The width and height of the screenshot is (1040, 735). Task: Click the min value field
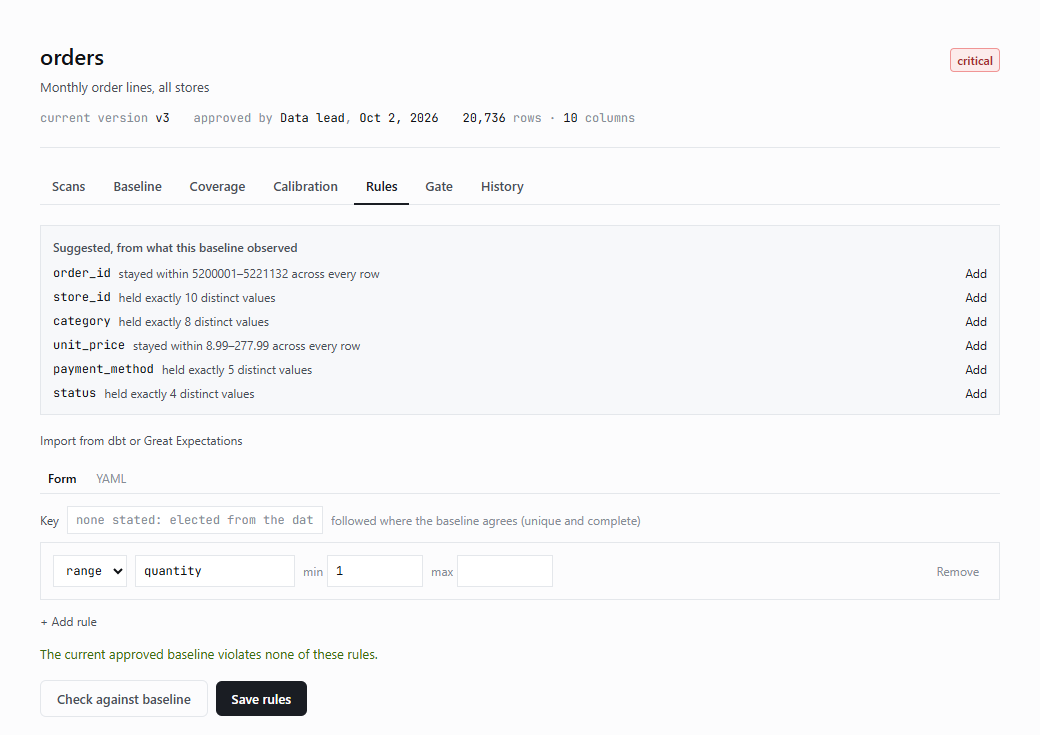click(x=375, y=571)
